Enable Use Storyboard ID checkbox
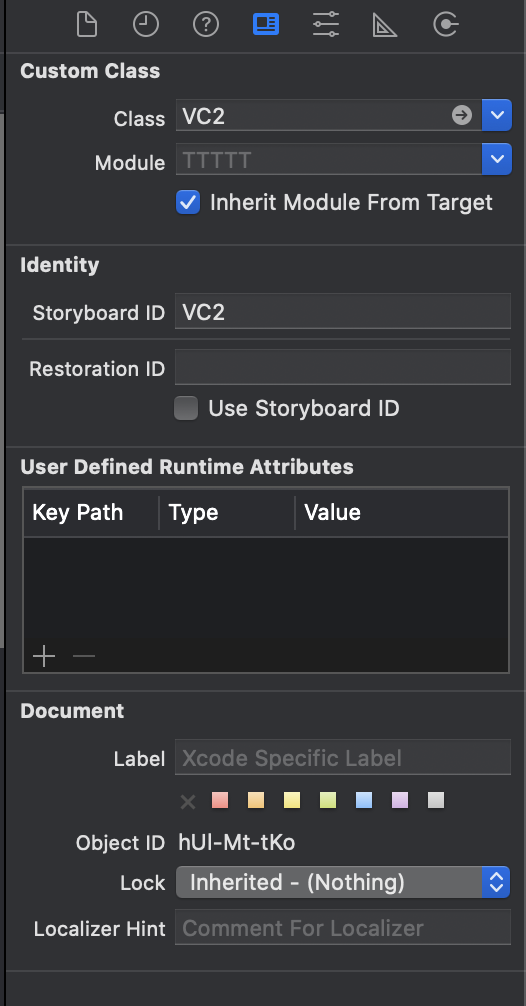Image resolution: width=526 pixels, height=1006 pixels. [x=187, y=408]
